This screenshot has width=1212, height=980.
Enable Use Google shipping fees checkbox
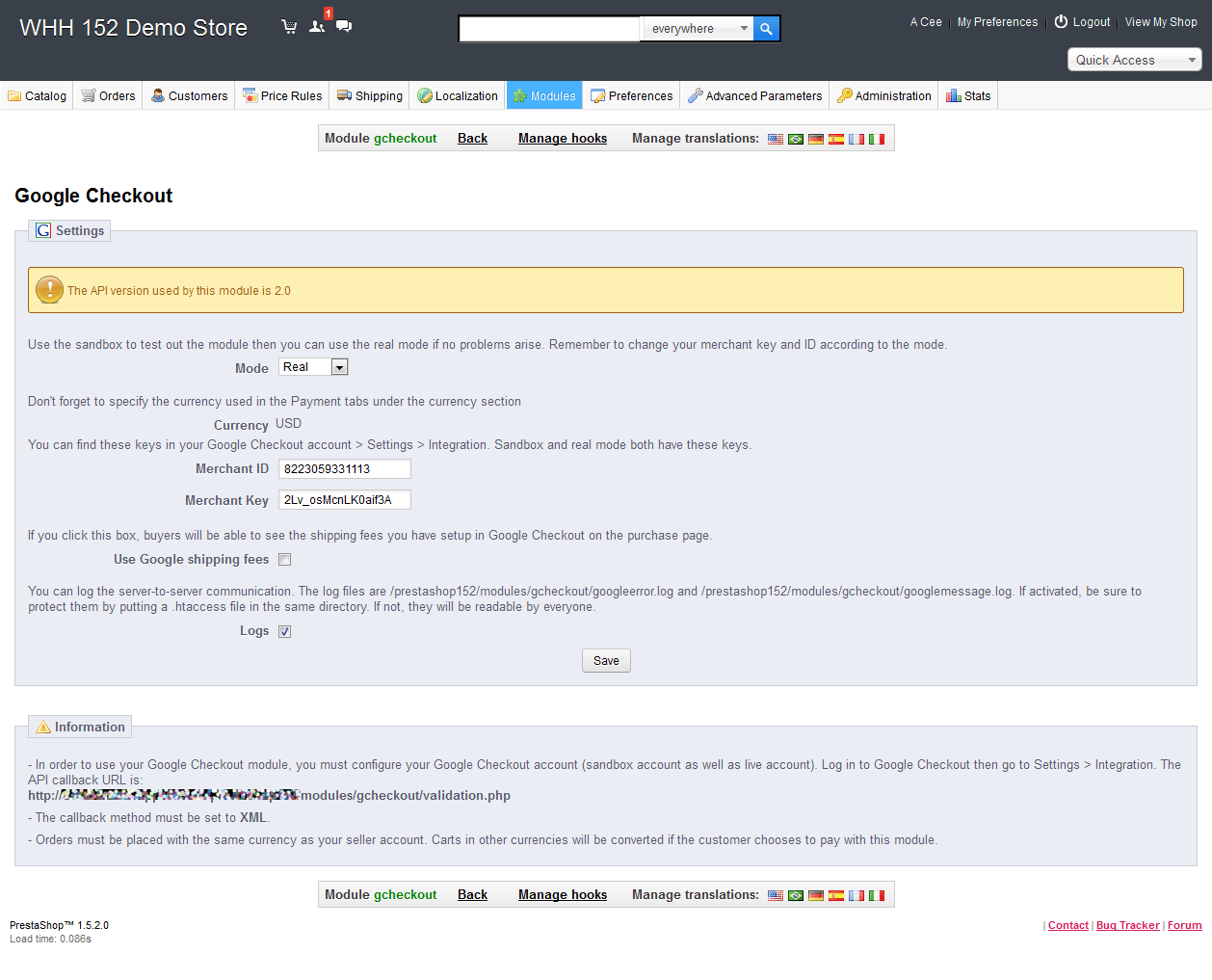point(285,560)
